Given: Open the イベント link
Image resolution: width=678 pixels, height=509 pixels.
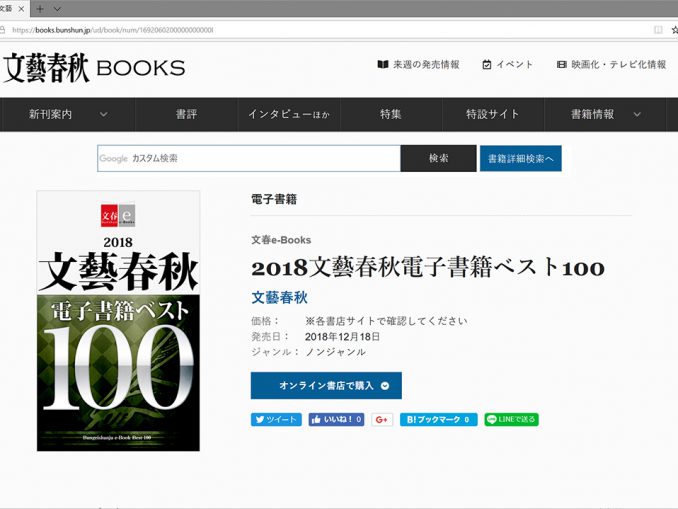Looking at the screenshot, I should [515, 64].
